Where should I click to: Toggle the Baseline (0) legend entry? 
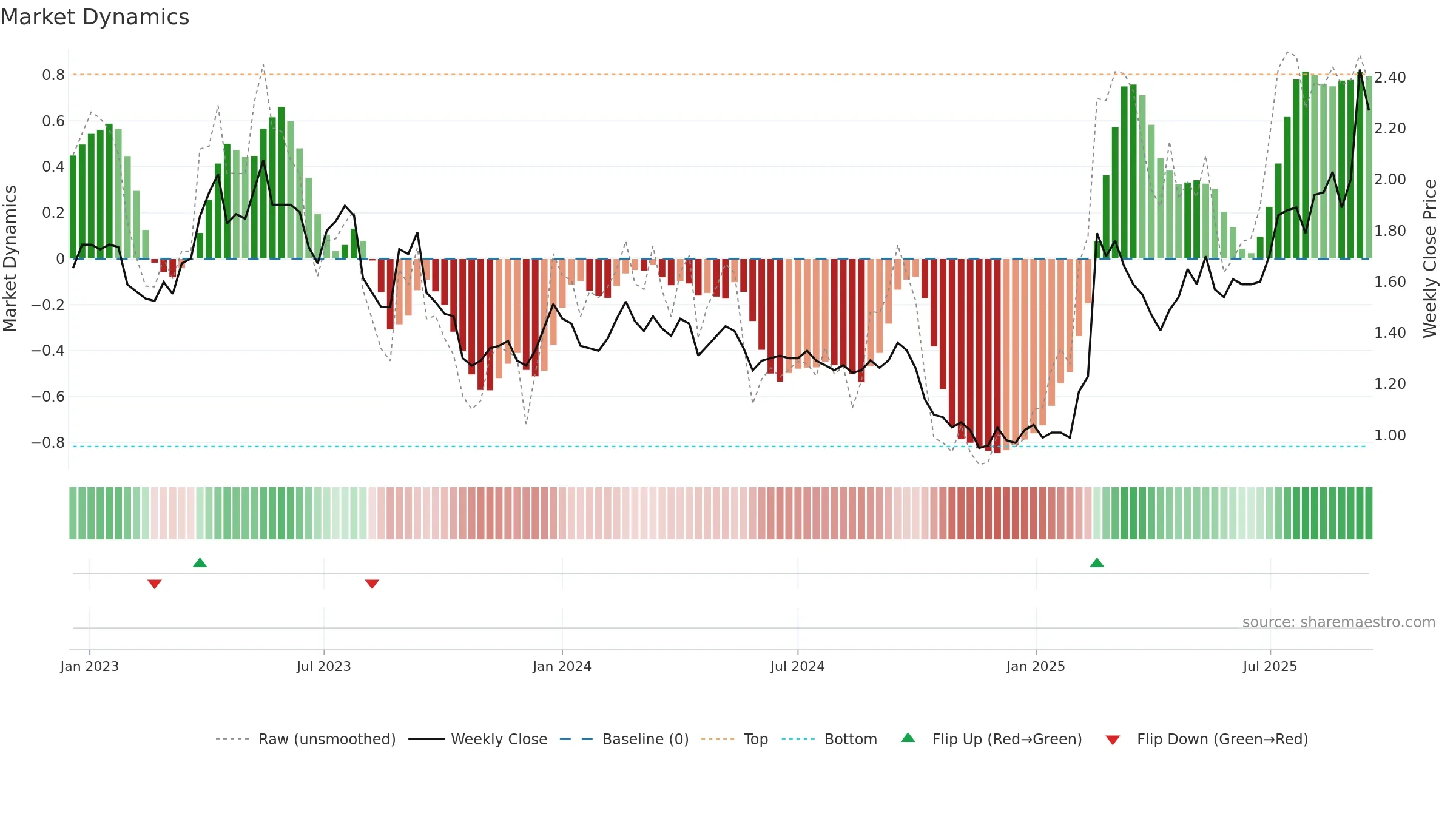click(x=624, y=739)
